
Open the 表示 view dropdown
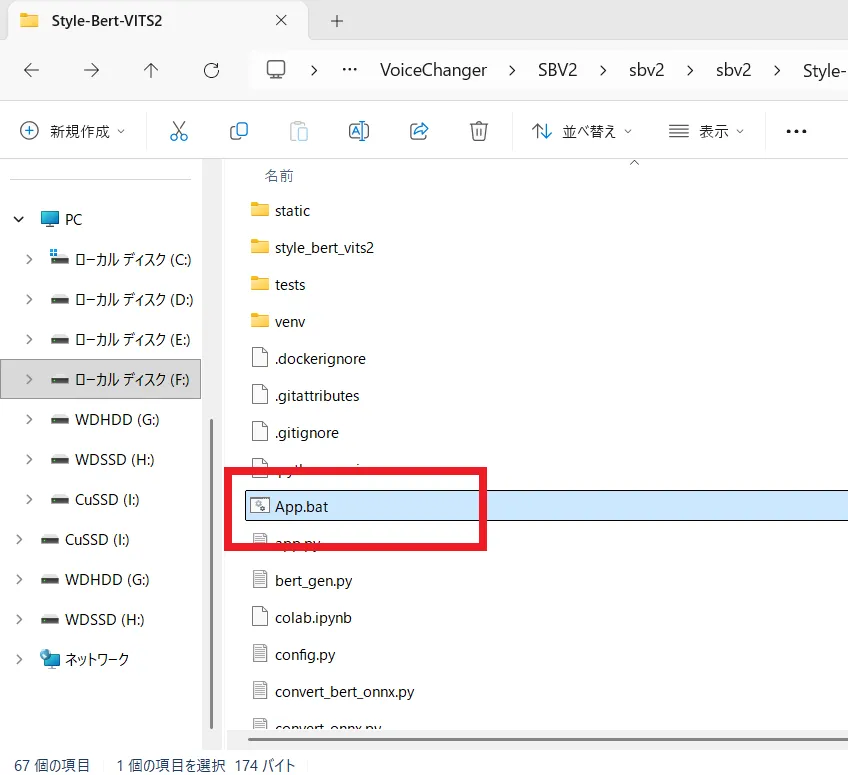tap(707, 131)
